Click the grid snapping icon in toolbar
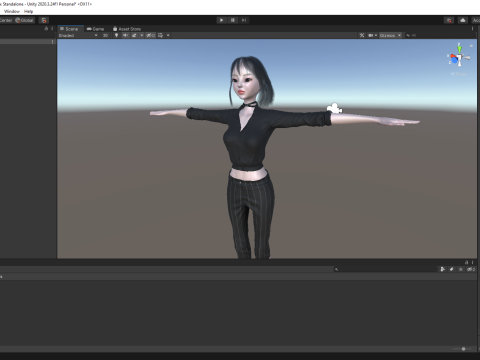 pyautogui.click(x=44, y=20)
